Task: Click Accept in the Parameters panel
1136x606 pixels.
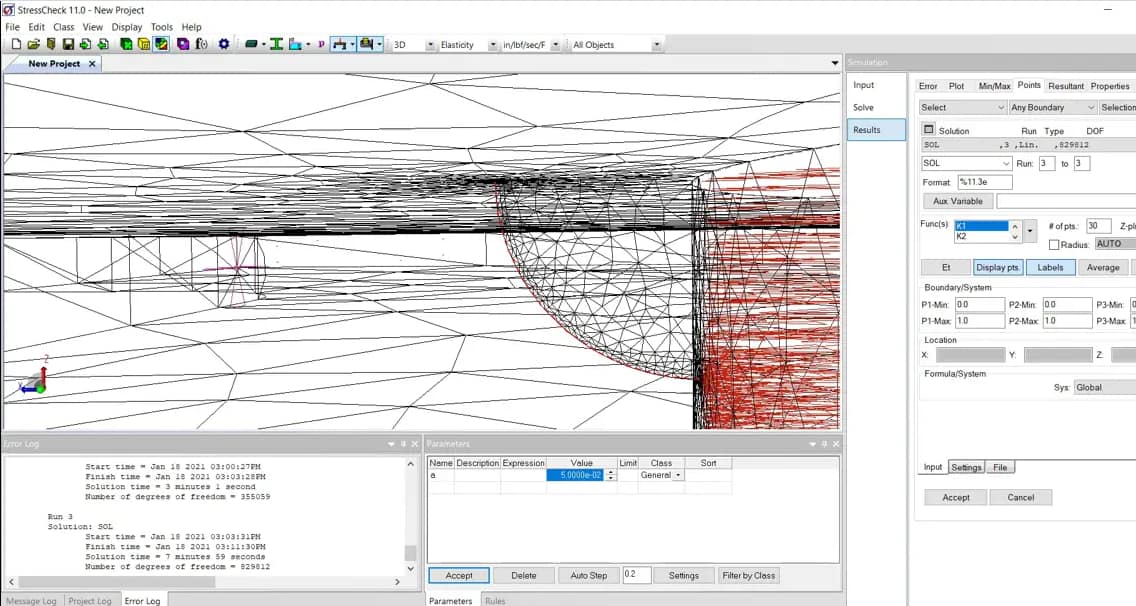Action: click(x=458, y=575)
